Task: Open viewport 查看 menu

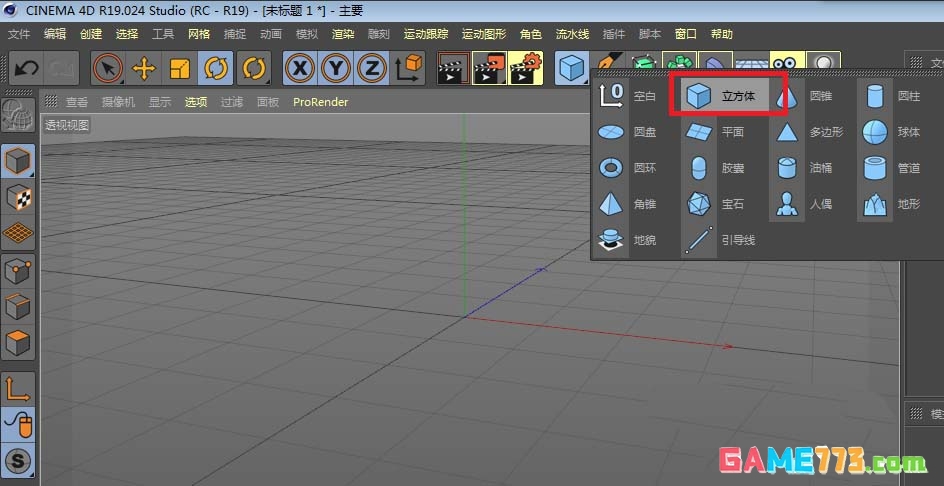Action: point(76,102)
